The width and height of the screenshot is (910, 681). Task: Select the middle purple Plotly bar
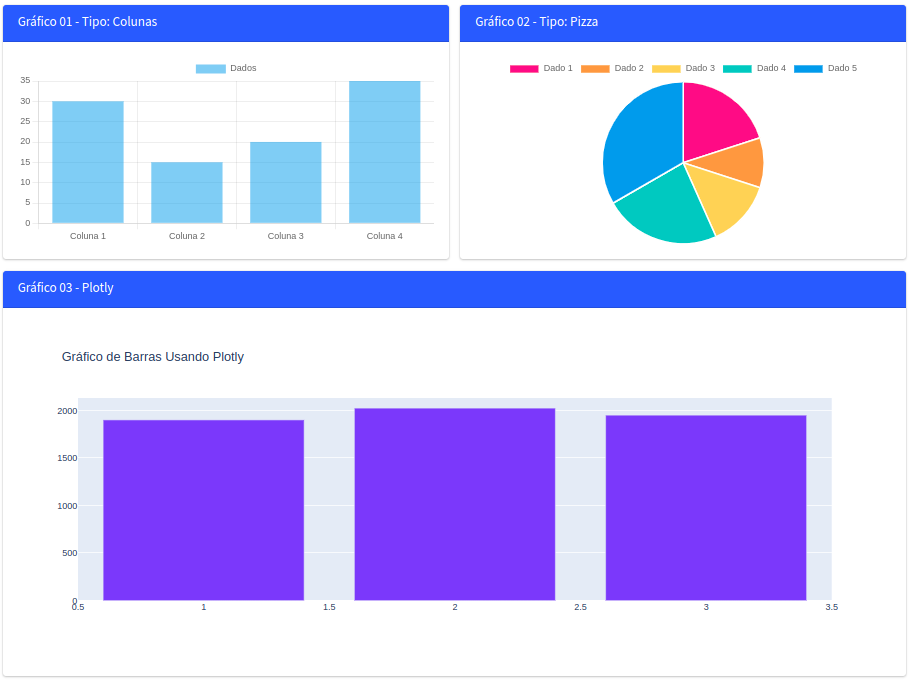tap(454, 504)
